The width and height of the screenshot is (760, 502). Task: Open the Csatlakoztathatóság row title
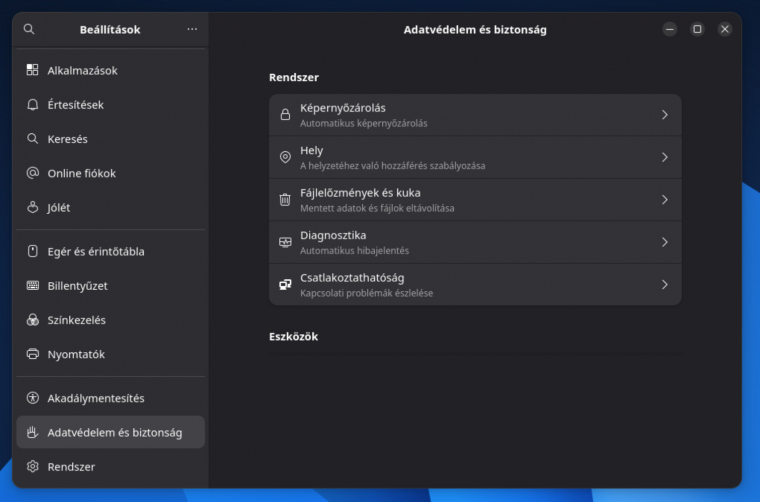point(352,278)
